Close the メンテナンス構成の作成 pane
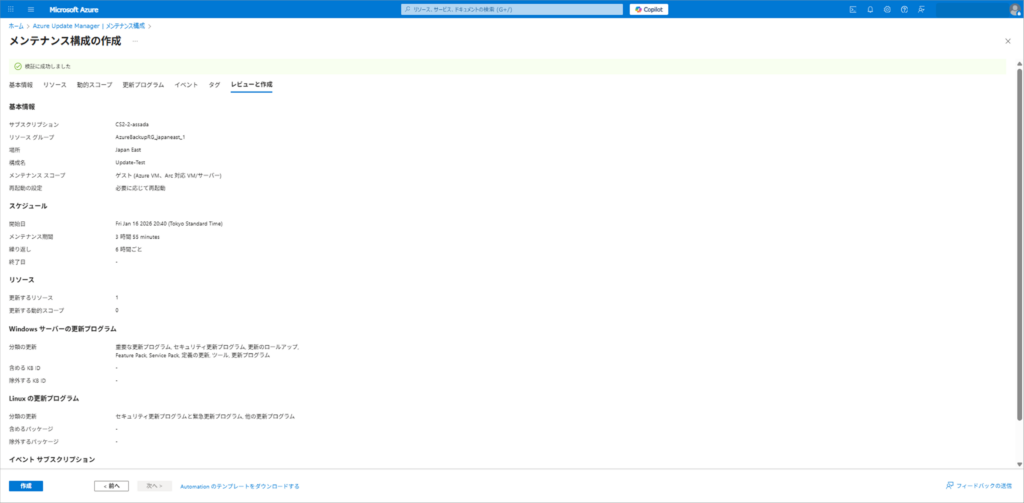This screenshot has height=503, width=1024. click(x=1007, y=41)
